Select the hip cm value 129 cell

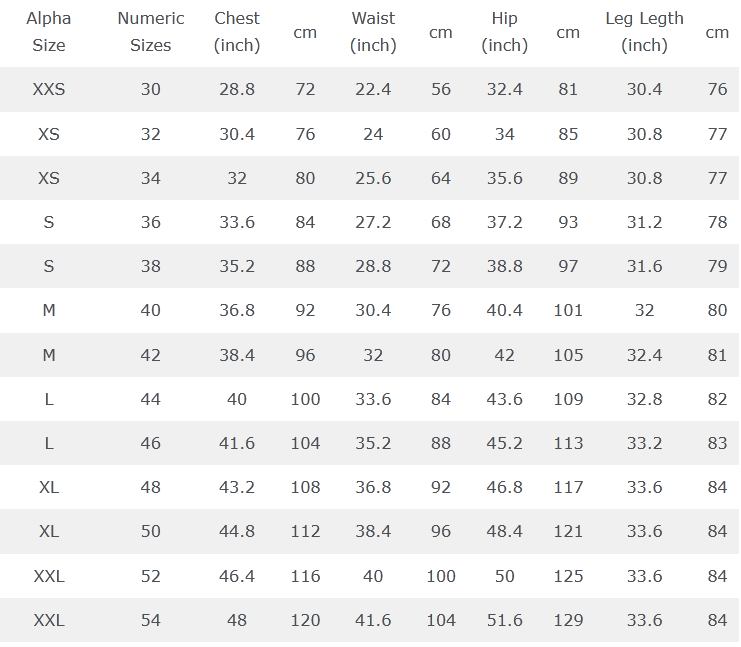point(568,620)
